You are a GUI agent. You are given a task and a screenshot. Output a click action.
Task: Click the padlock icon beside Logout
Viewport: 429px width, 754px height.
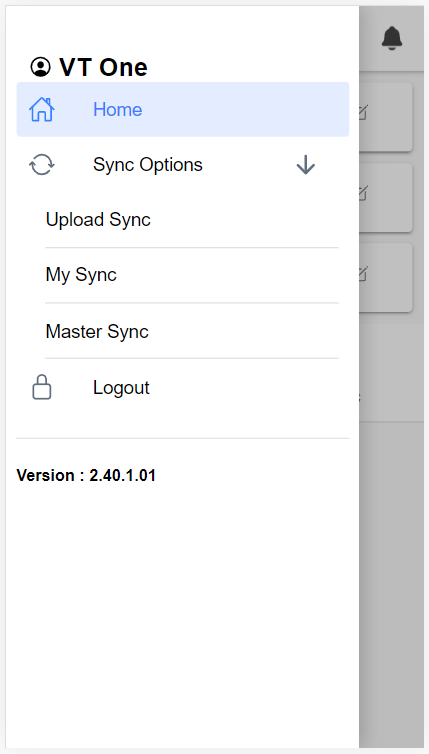pyautogui.click(x=42, y=387)
